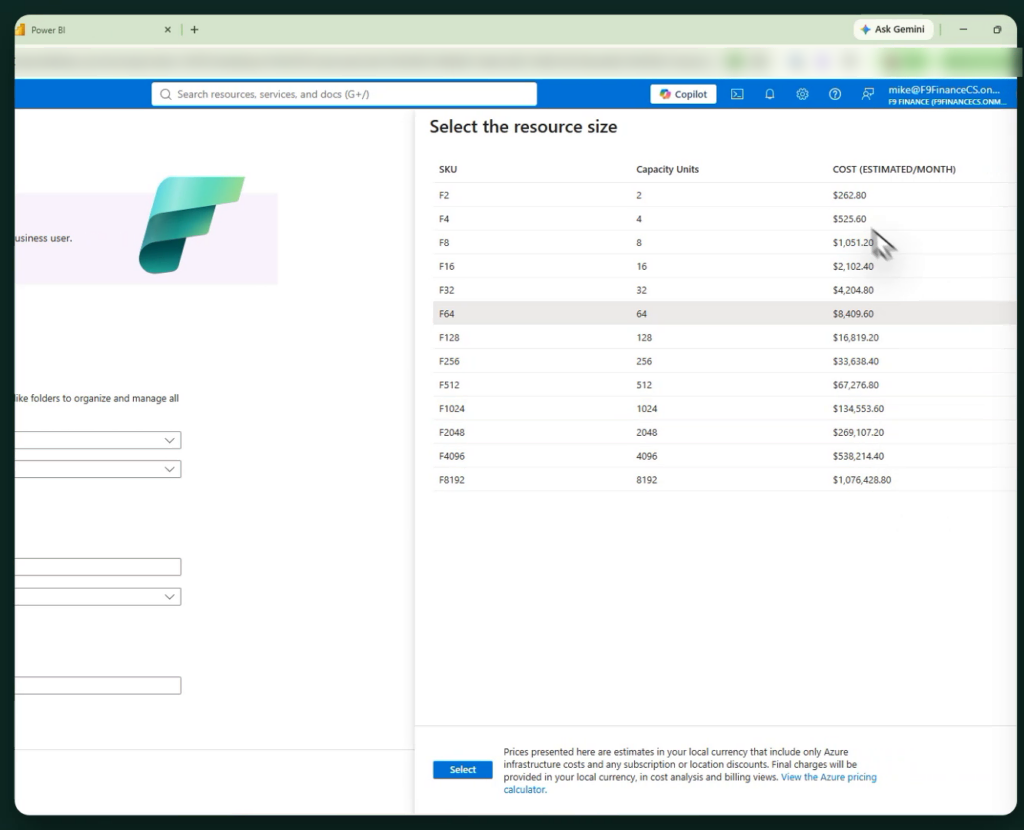Click the Capacity Units column header
Viewport: 1024px width, 830px height.
point(667,169)
